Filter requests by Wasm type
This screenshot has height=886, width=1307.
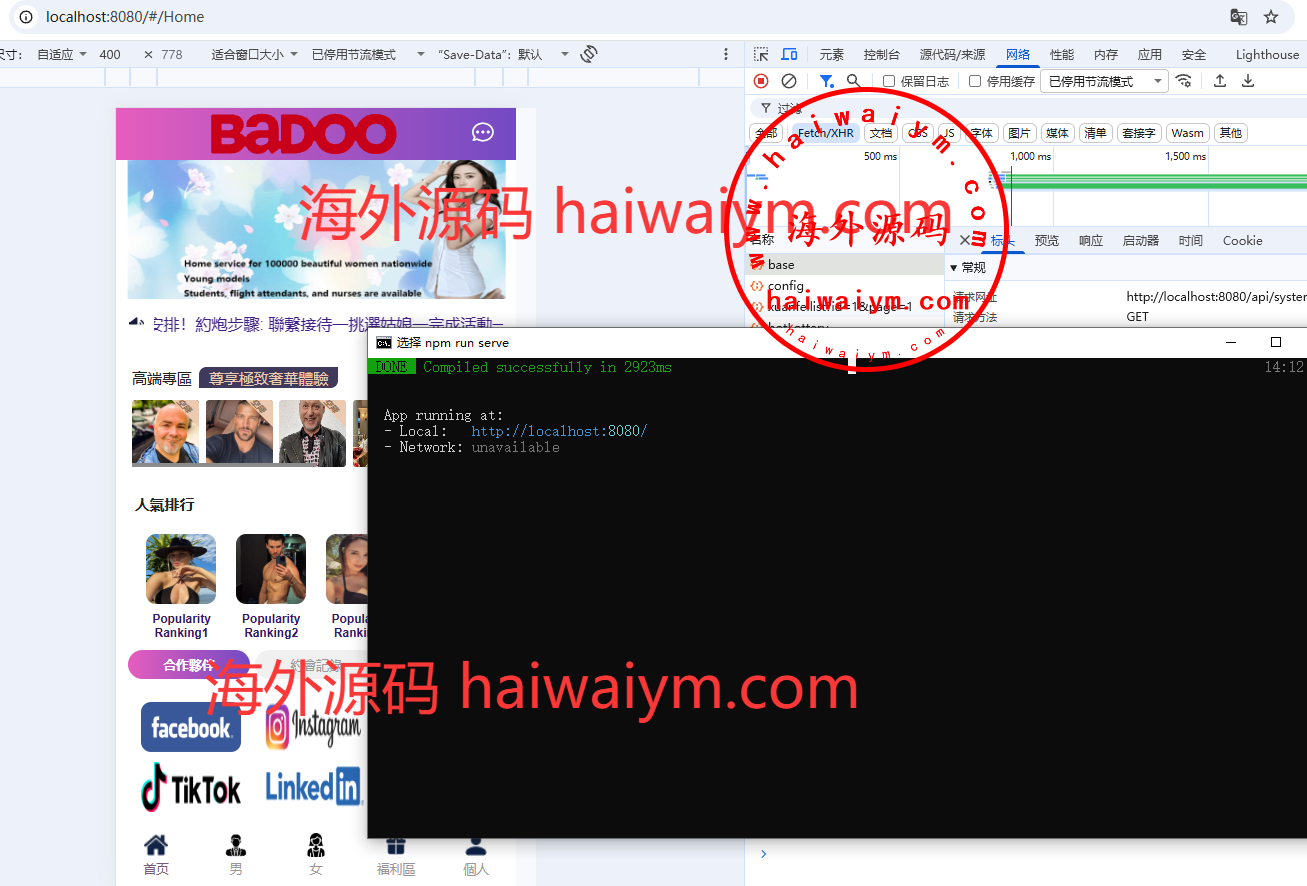1187,133
